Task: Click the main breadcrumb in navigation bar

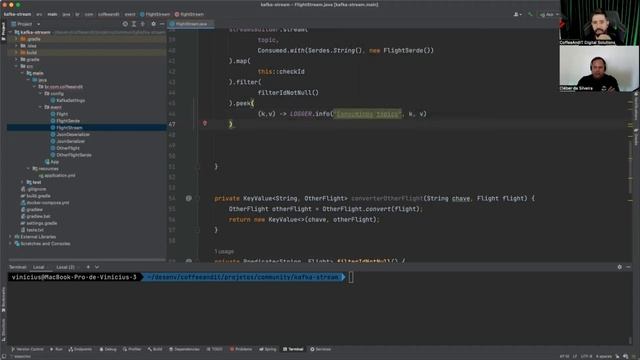Action: 52,14
